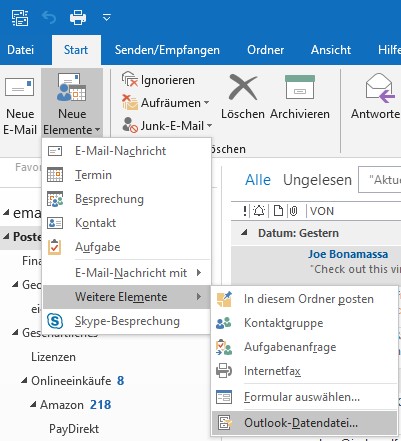Filter by Ungelesen messages
This screenshot has height=441, width=401.
[x=317, y=180]
